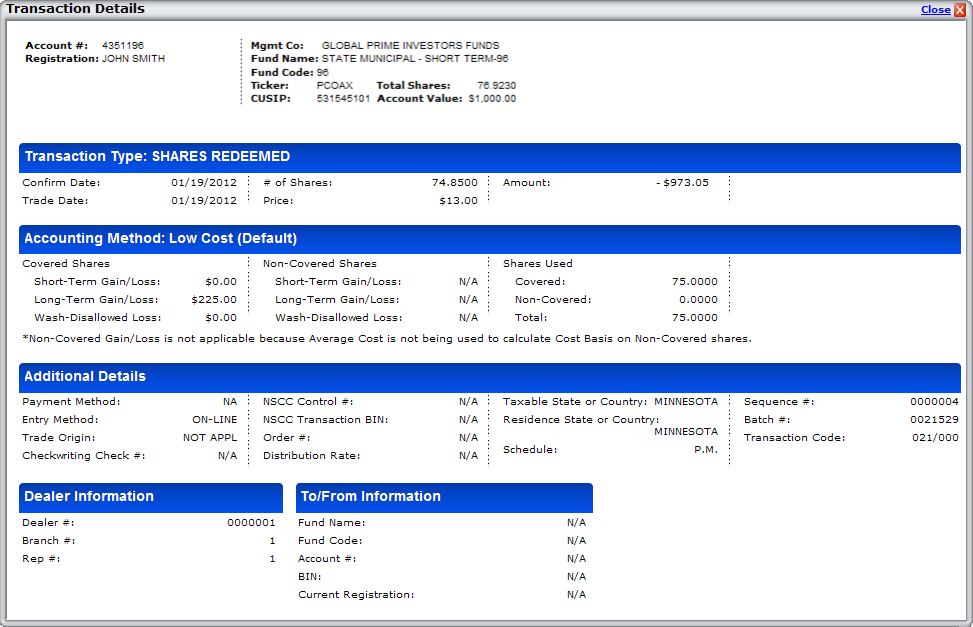Select batch number 0021529
The image size is (973, 627).
pos(935,420)
